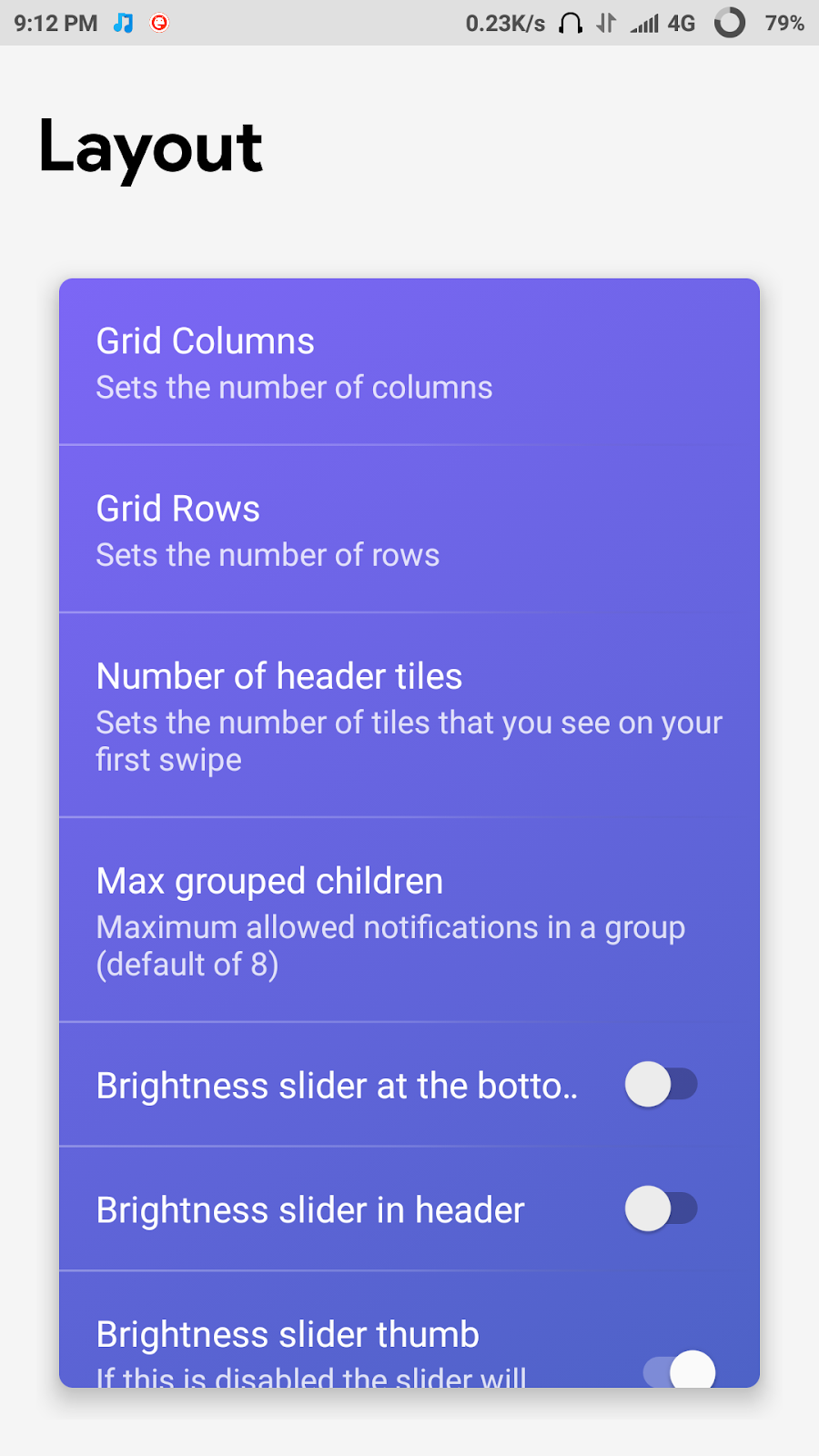Tap the data transfer arrows icon

pos(606,23)
